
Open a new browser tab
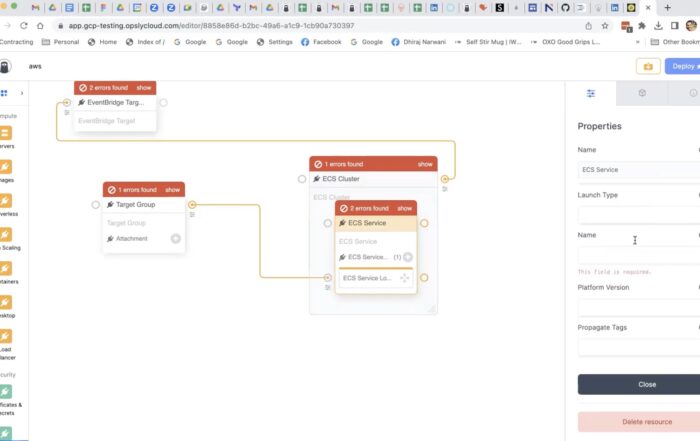tap(667, 8)
